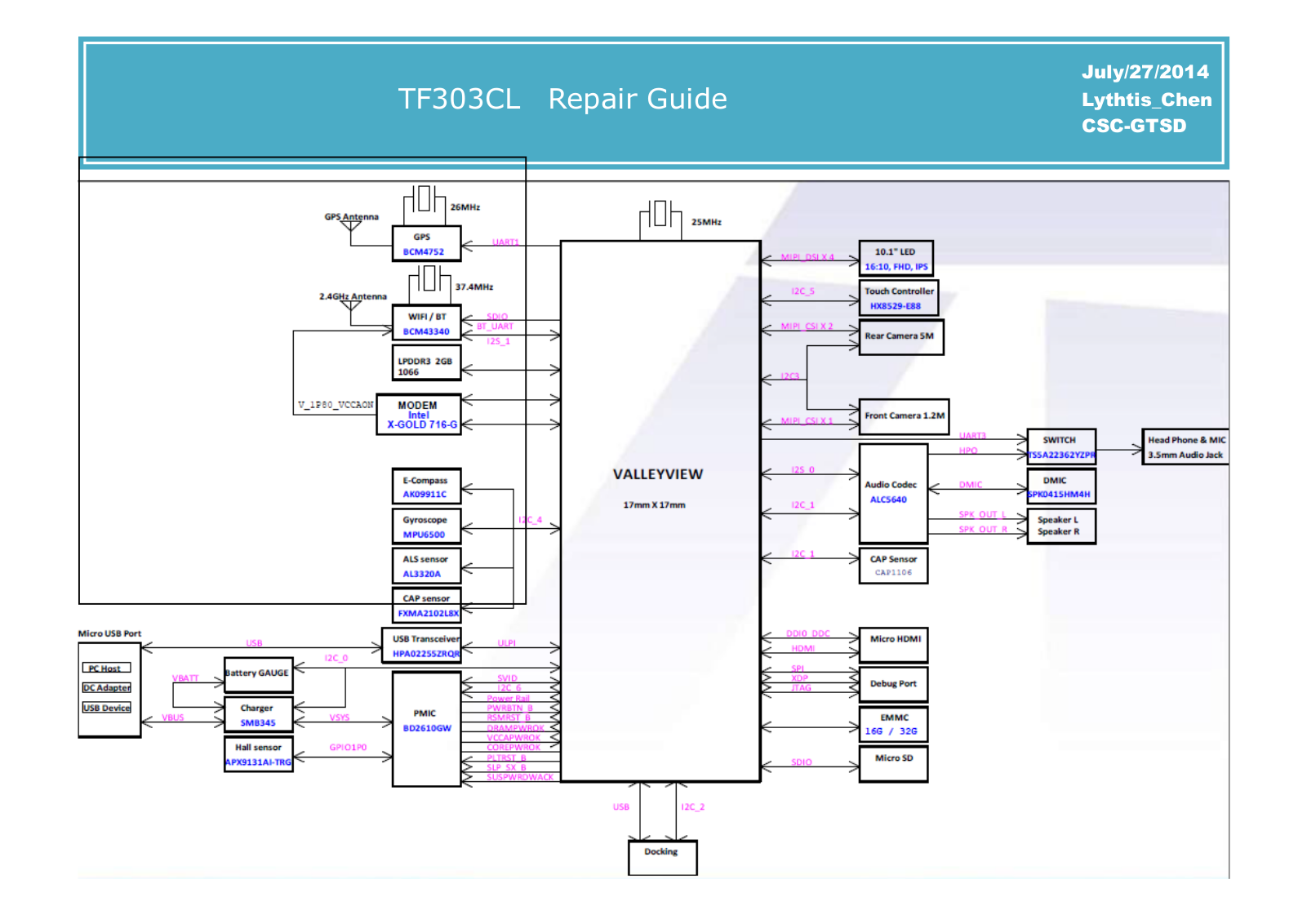Image resolution: width=1307 pixels, height=924 pixels.
Task: Click the July/27/2014 date text
Action: coord(1145,72)
